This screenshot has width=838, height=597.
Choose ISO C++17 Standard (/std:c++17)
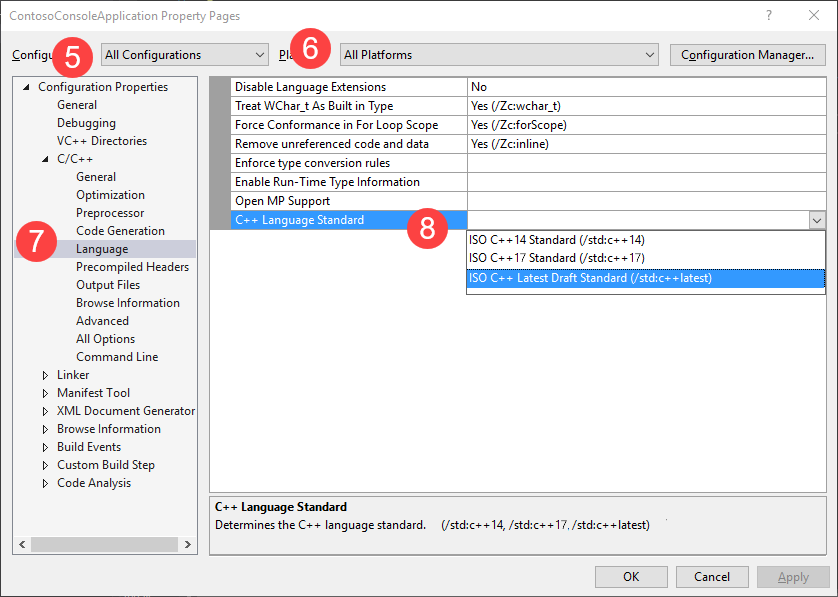pyautogui.click(x=646, y=258)
